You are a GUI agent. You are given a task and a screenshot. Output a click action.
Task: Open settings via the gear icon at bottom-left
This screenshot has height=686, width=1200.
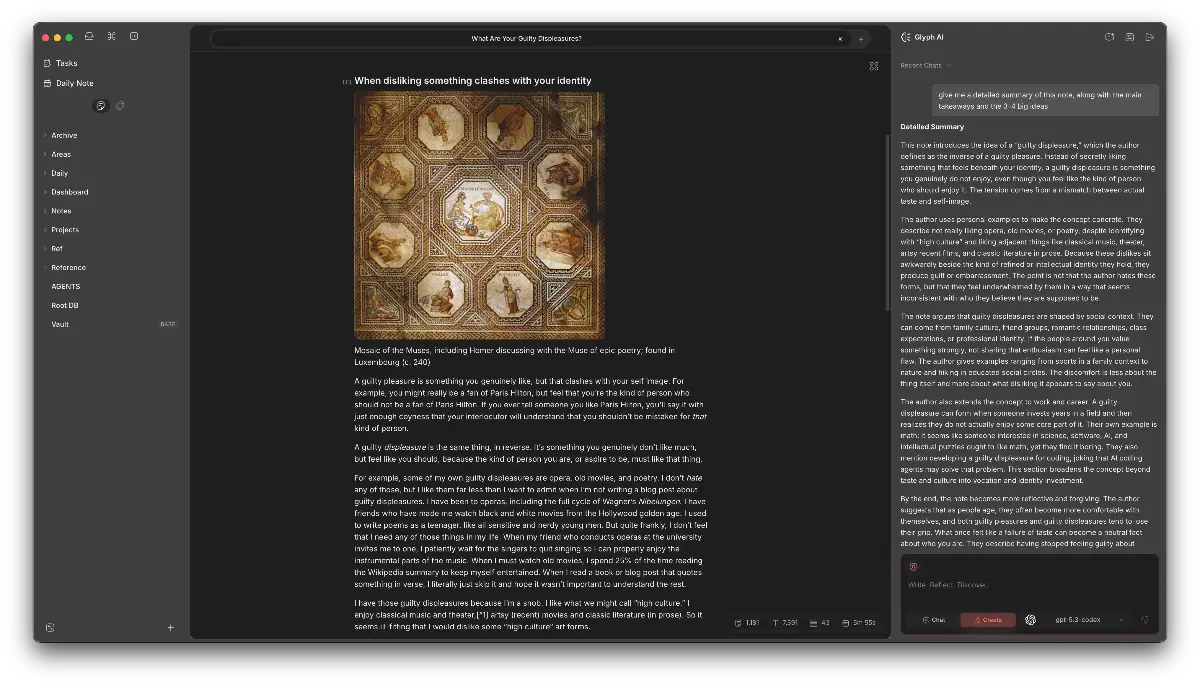point(49,627)
